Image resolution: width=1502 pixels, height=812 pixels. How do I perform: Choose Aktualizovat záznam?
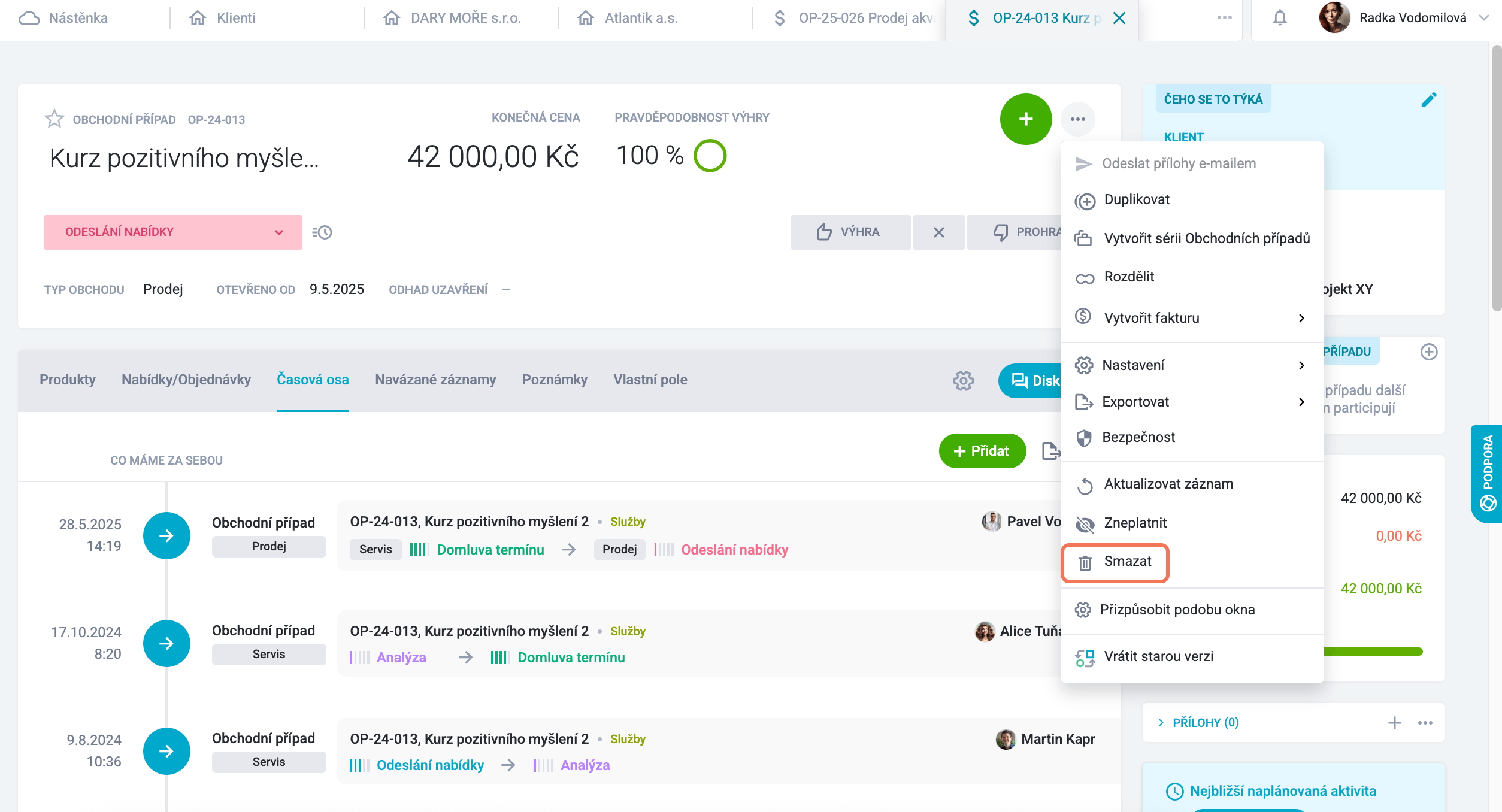point(1192,484)
